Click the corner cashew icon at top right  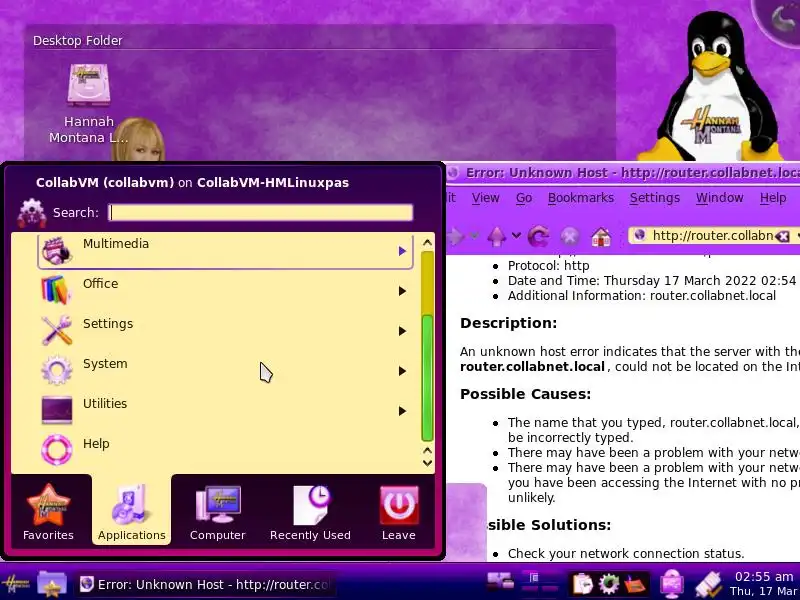tap(781, 18)
